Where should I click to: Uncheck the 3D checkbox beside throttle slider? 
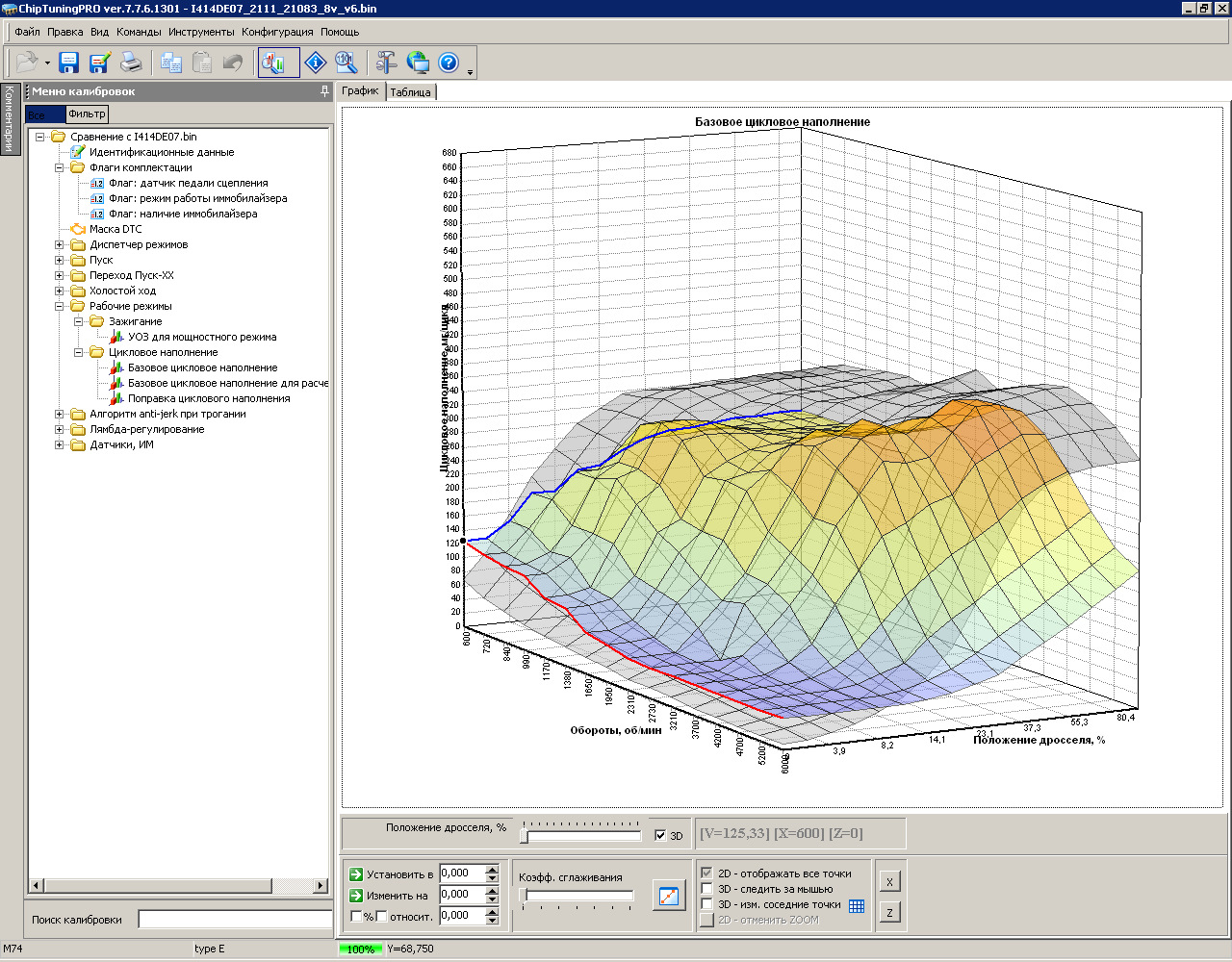660,836
